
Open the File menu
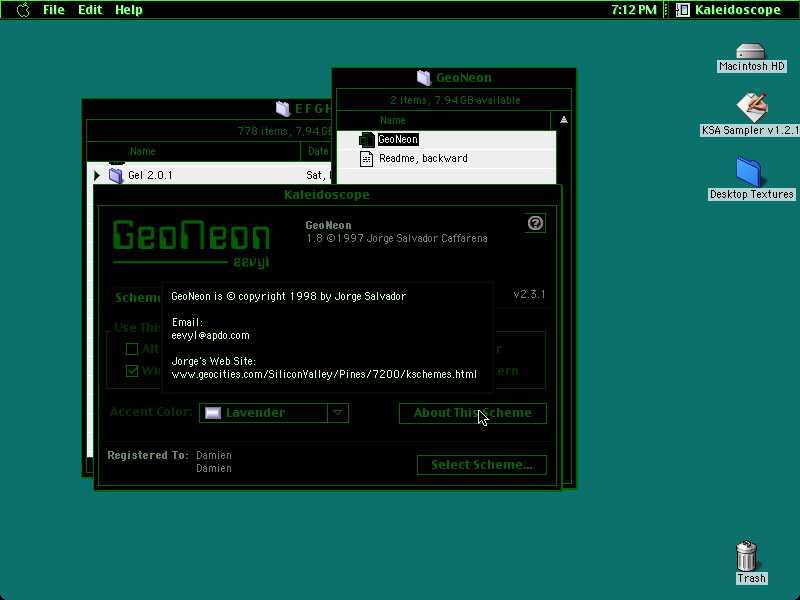click(x=54, y=10)
